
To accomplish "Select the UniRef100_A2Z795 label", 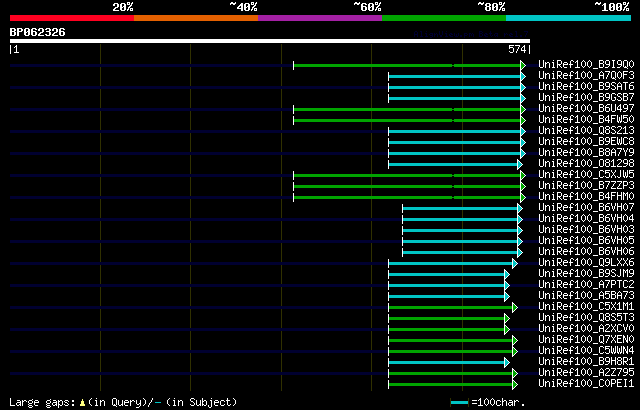I will 586,373.
